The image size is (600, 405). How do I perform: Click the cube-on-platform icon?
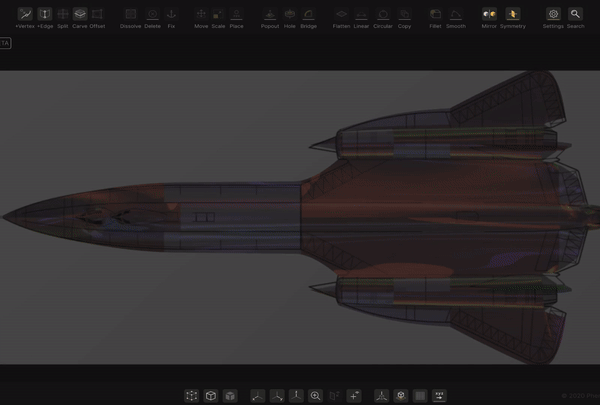coord(401,395)
